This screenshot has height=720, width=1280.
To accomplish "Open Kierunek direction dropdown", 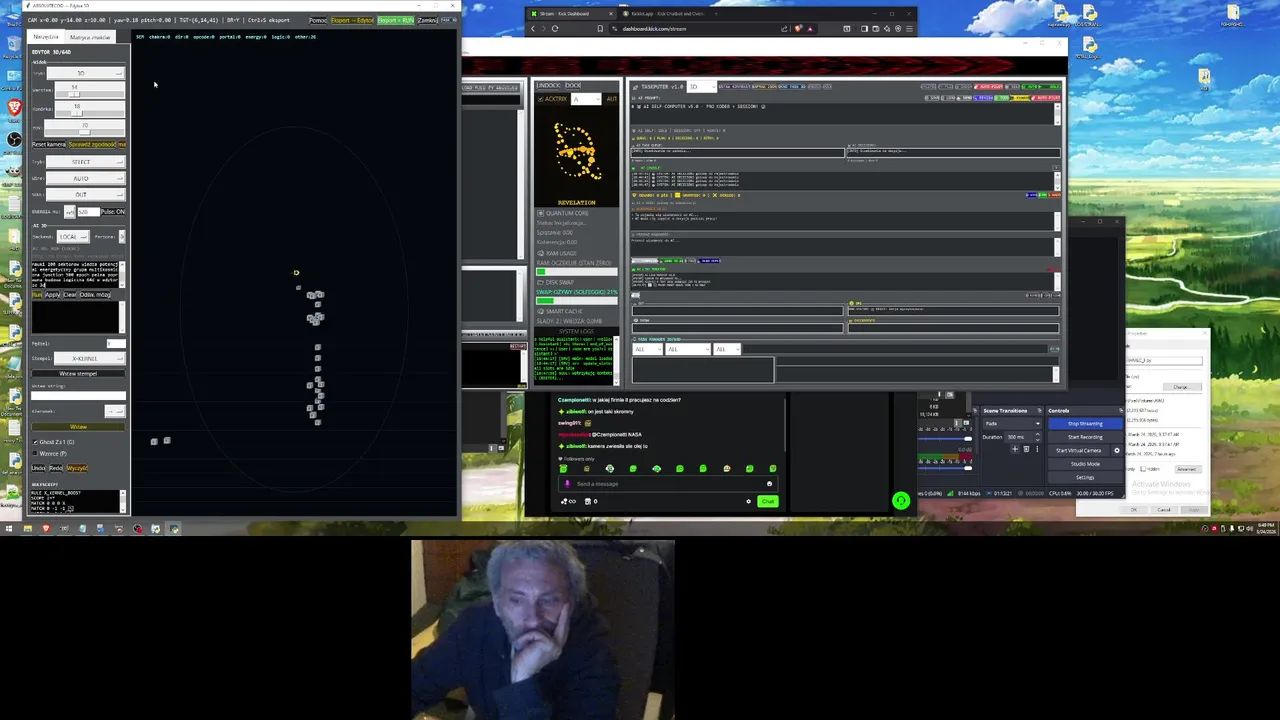I will point(115,411).
